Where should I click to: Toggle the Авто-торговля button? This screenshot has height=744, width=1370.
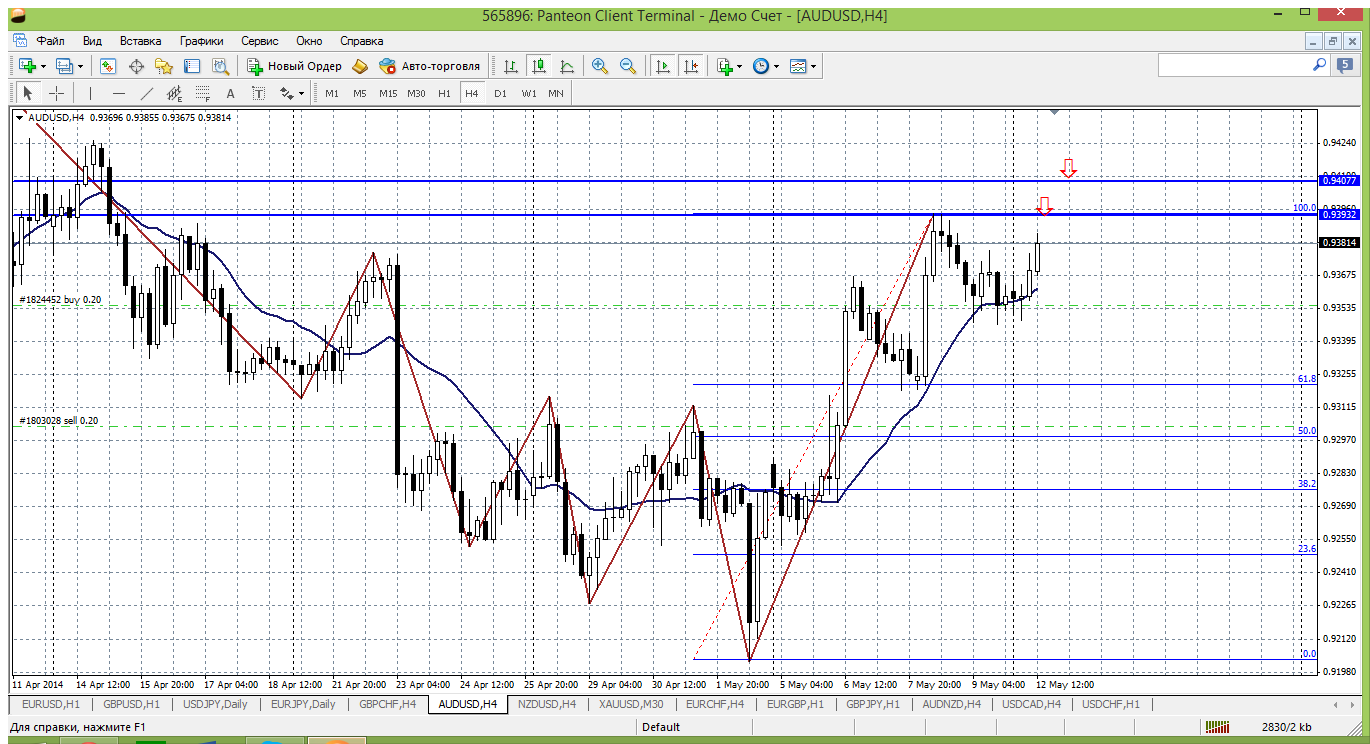click(430, 66)
